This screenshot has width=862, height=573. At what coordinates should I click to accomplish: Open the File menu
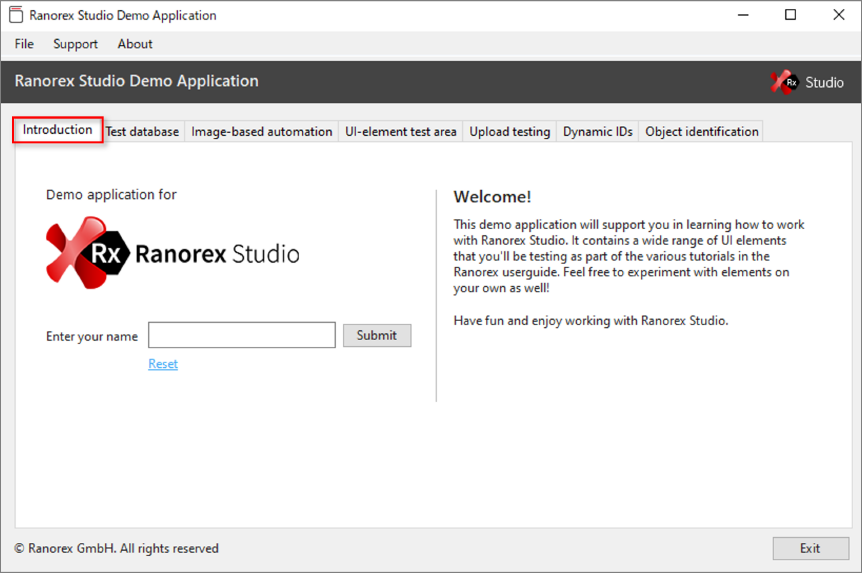pyautogui.click(x=24, y=44)
